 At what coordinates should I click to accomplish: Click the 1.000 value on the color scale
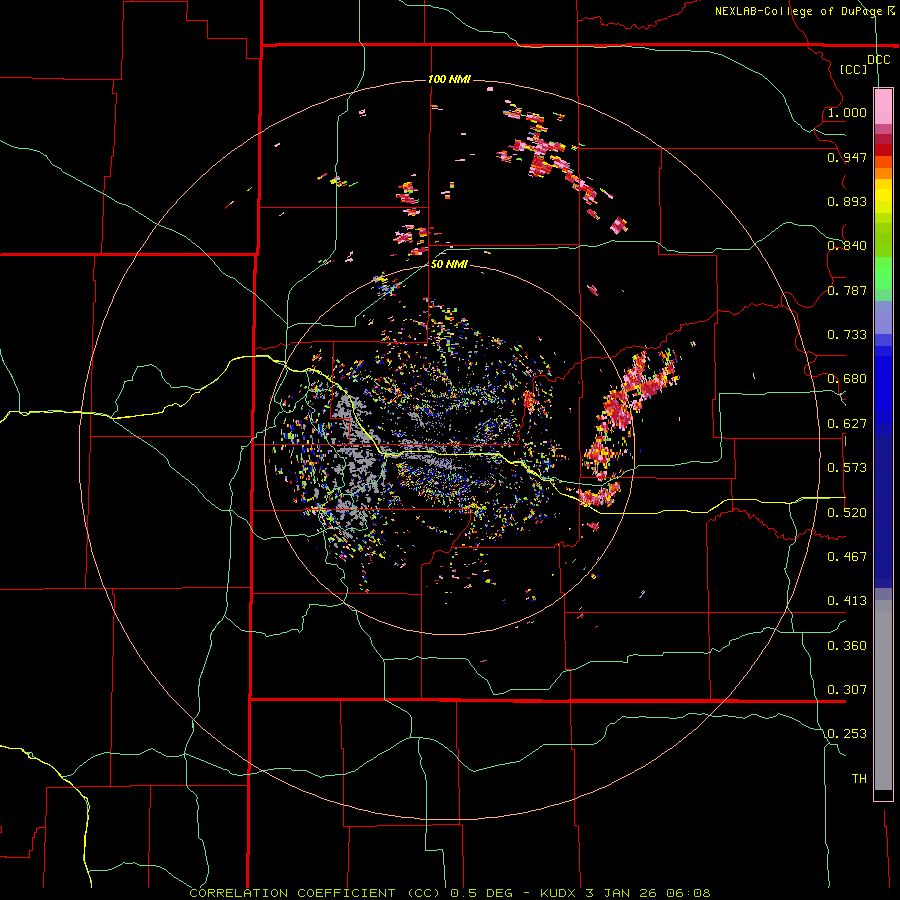[847, 112]
